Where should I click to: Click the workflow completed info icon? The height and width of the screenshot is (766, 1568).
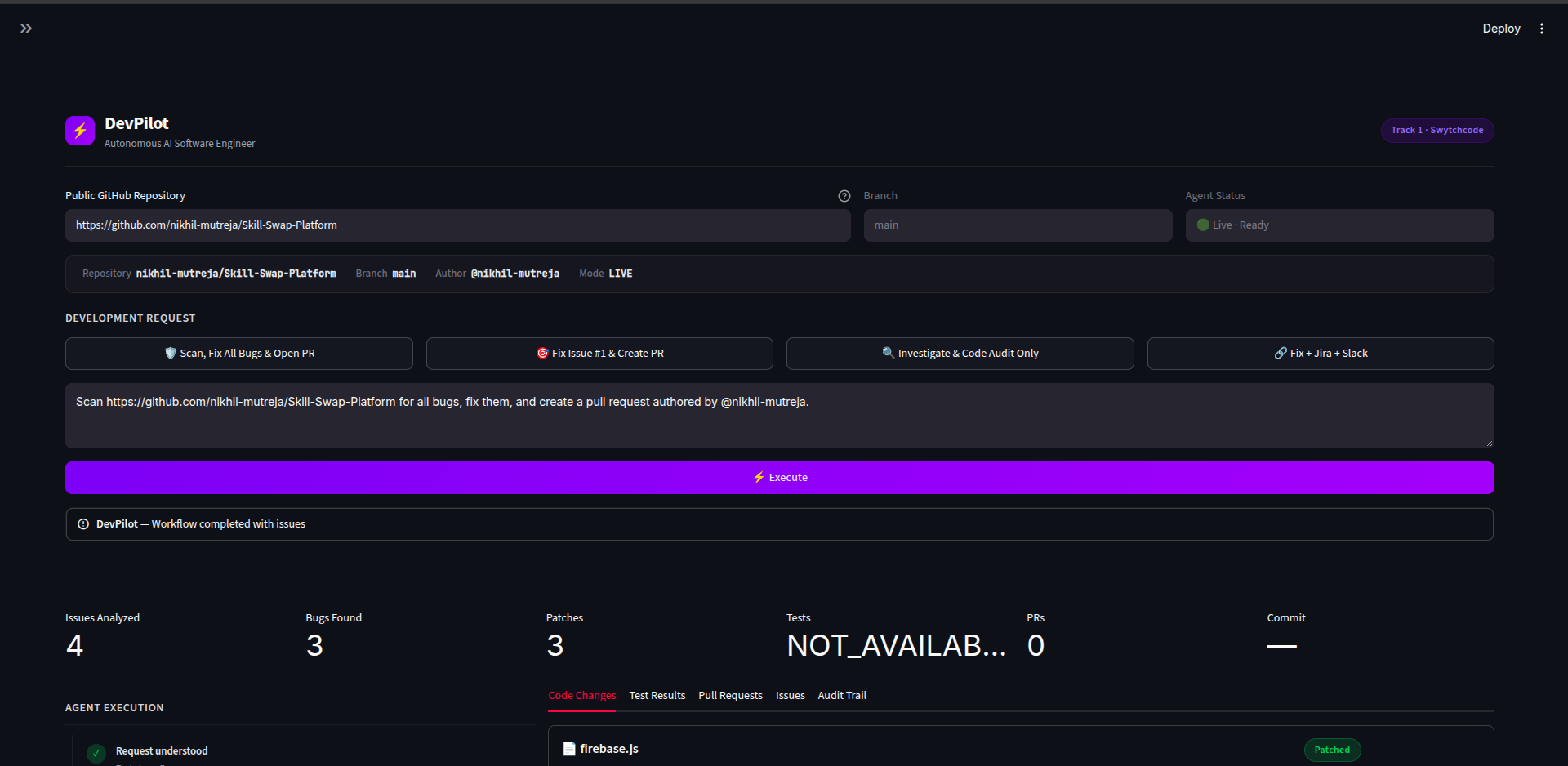pyautogui.click(x=83, y=524)
